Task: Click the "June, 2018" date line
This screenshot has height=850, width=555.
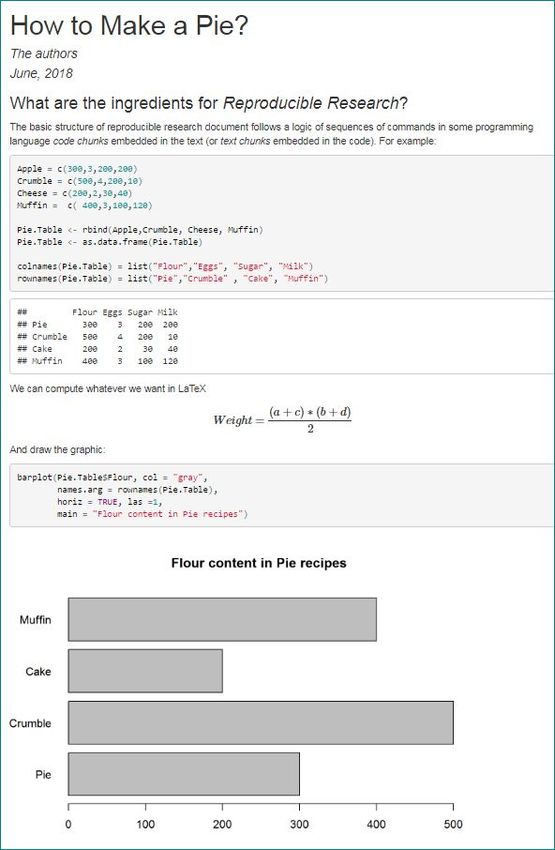Action: tap(41, 73)
